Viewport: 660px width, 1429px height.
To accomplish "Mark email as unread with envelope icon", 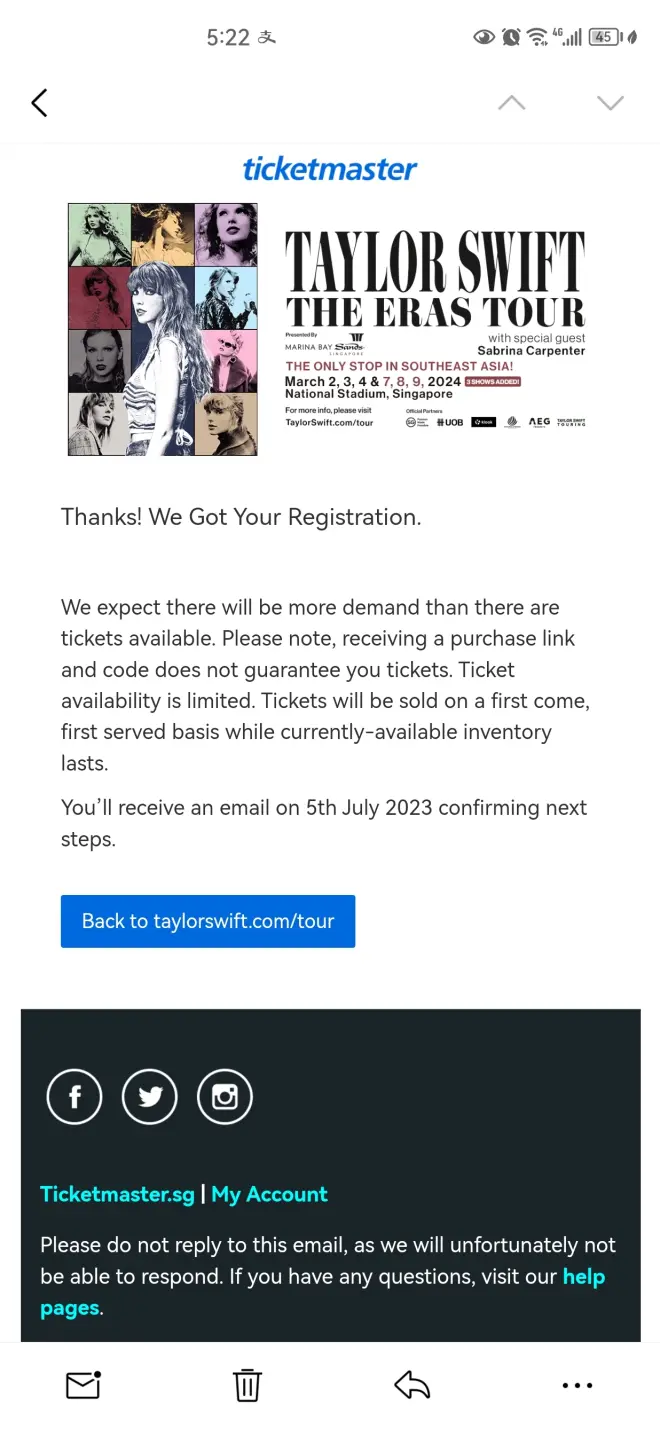I will coord(83,1384).
